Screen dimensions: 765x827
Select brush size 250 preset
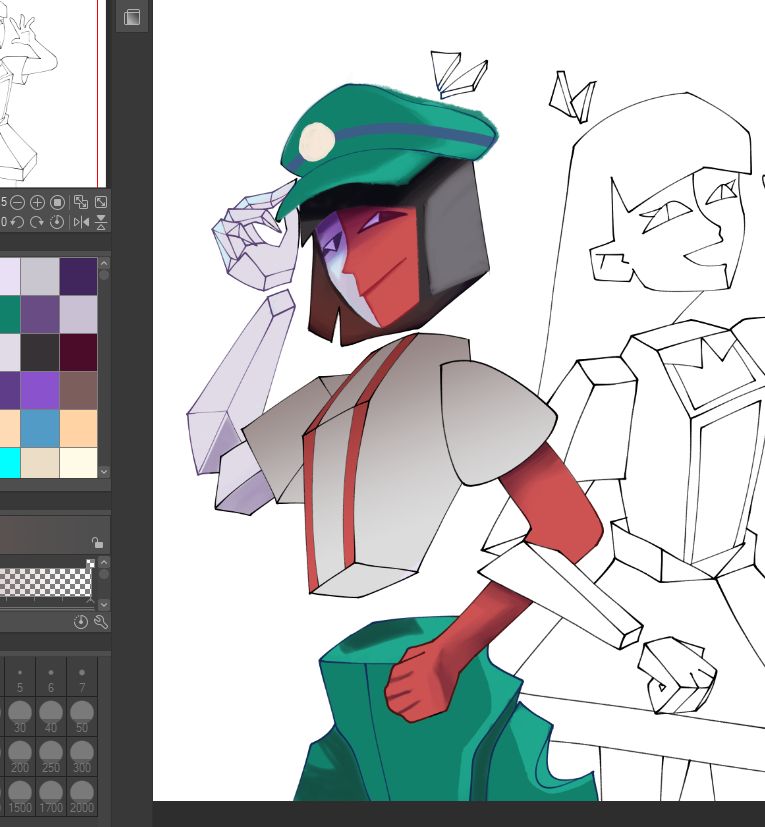coord(51,757)
